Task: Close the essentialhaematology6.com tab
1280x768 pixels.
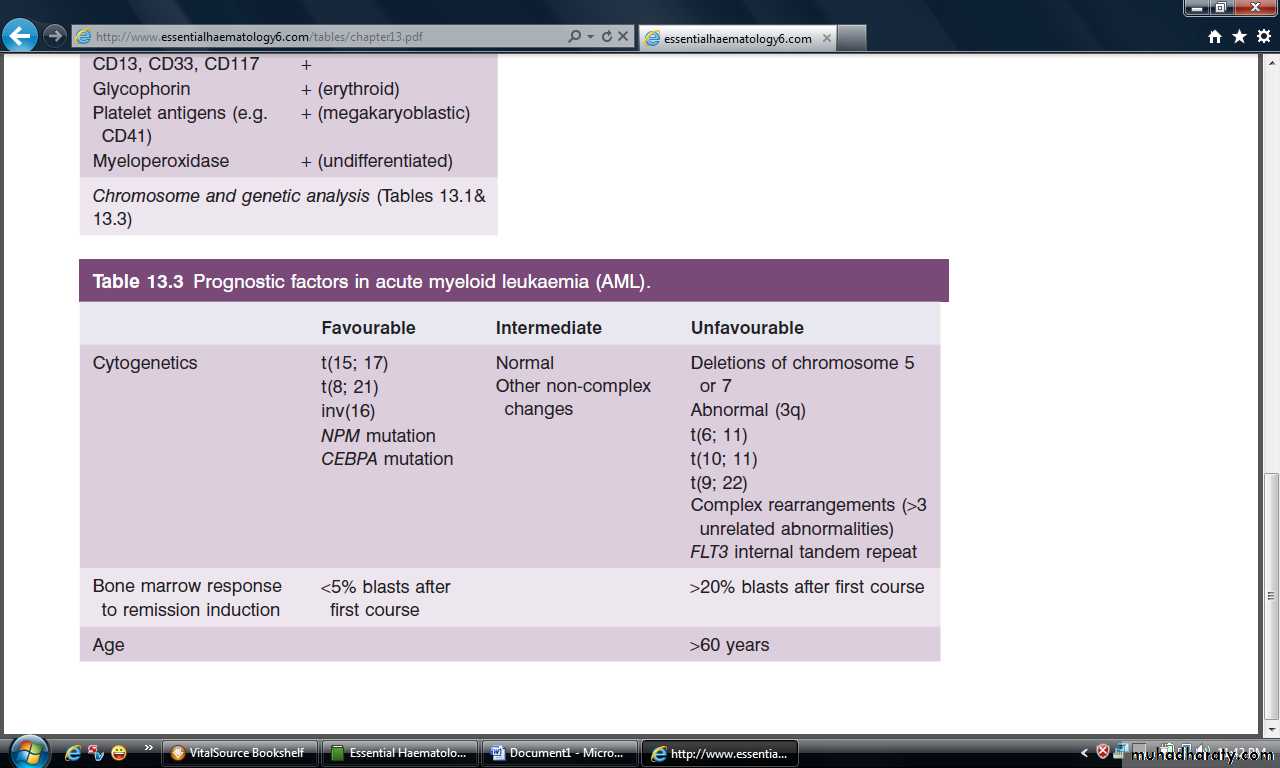Action: pyautogui.click(x=826, y=38)
